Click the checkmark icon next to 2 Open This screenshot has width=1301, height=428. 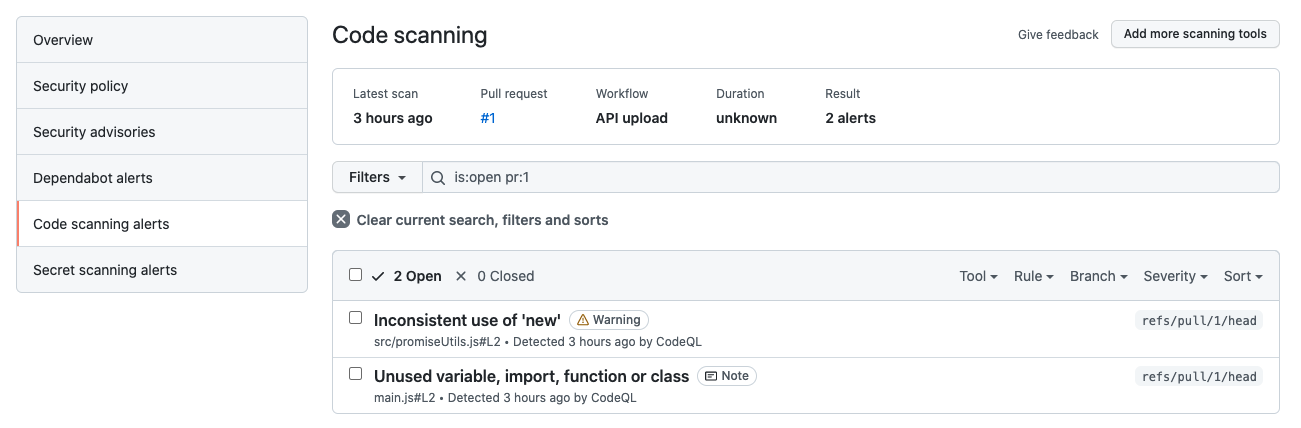point(378,276)
